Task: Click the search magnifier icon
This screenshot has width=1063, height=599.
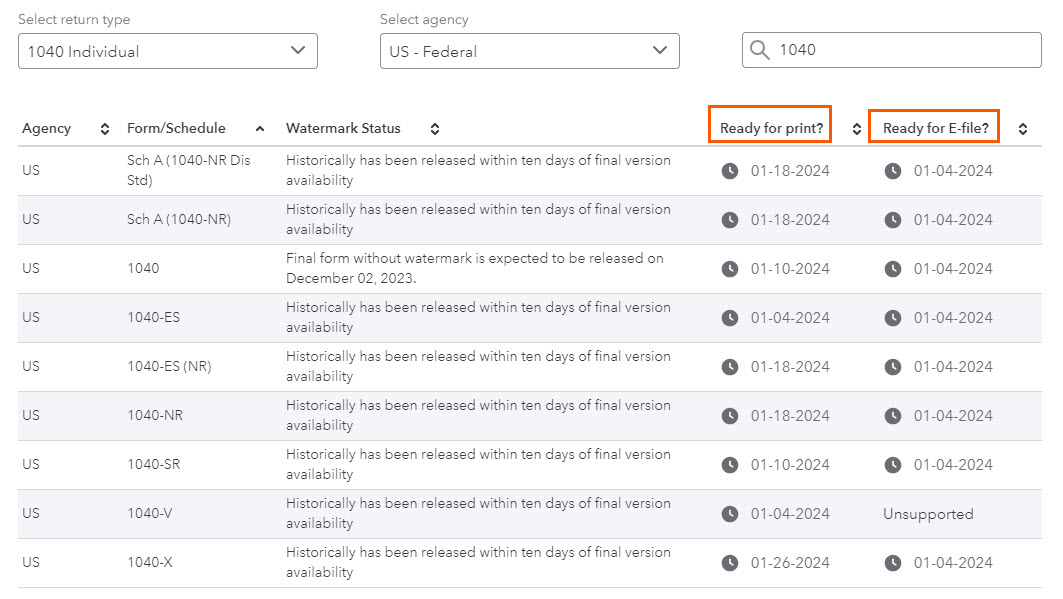Action: [759, 50]
